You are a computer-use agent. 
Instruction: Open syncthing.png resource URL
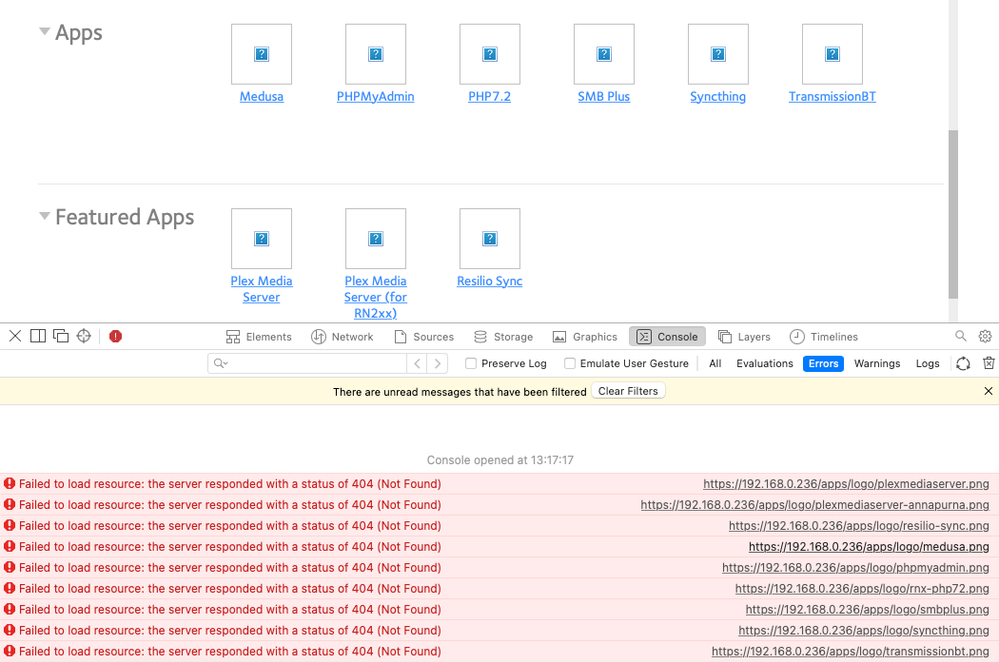coord(864,631)
